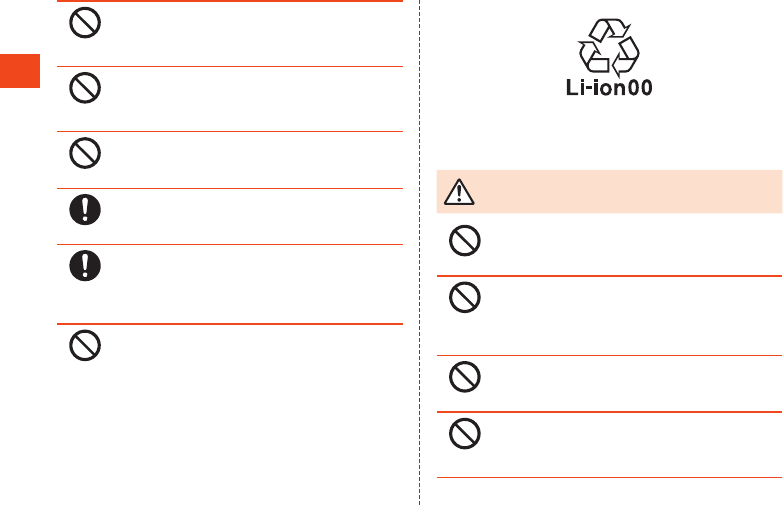Screen dimensions: 783x505
Task: Select the orange chapter tab on page edge
Action: click(20, 70)
